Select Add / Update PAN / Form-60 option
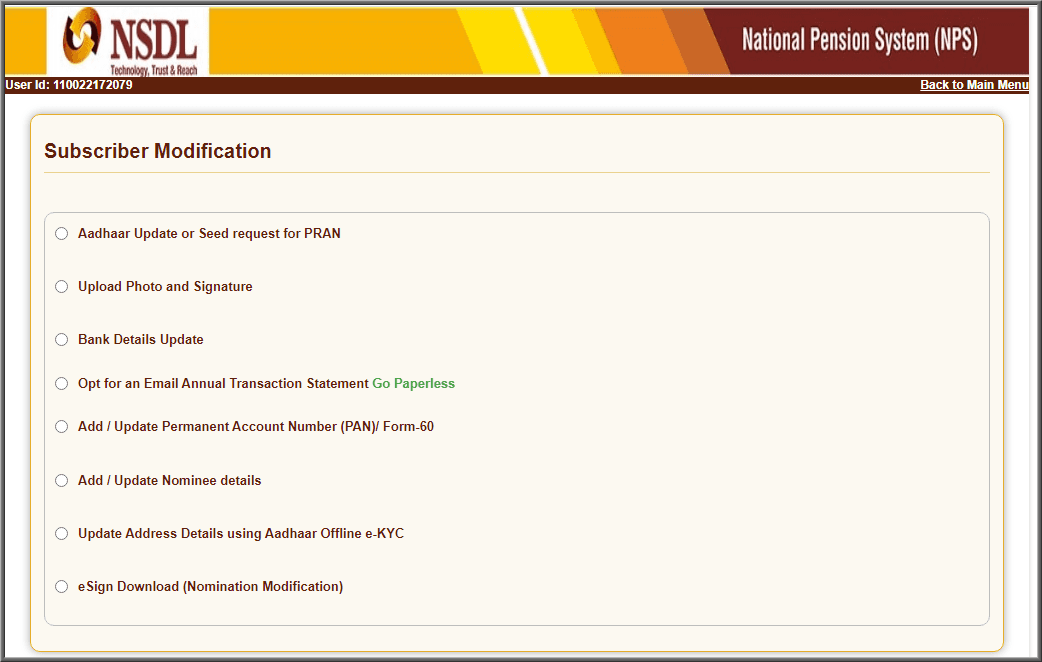This screenshot has height=662, width=1042. coord(61,426)
